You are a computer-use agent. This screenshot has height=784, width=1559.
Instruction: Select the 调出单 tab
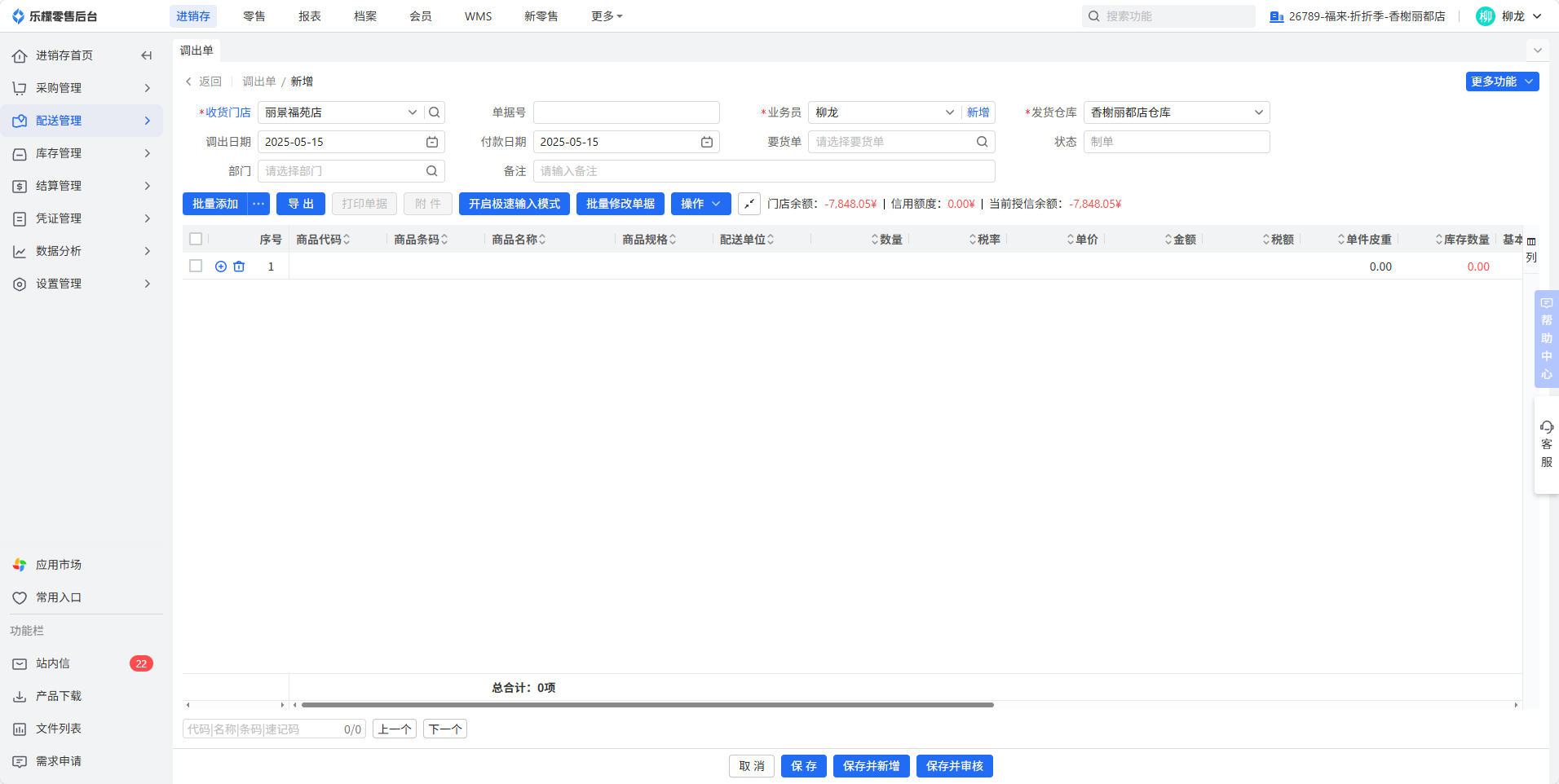point(197,51)
